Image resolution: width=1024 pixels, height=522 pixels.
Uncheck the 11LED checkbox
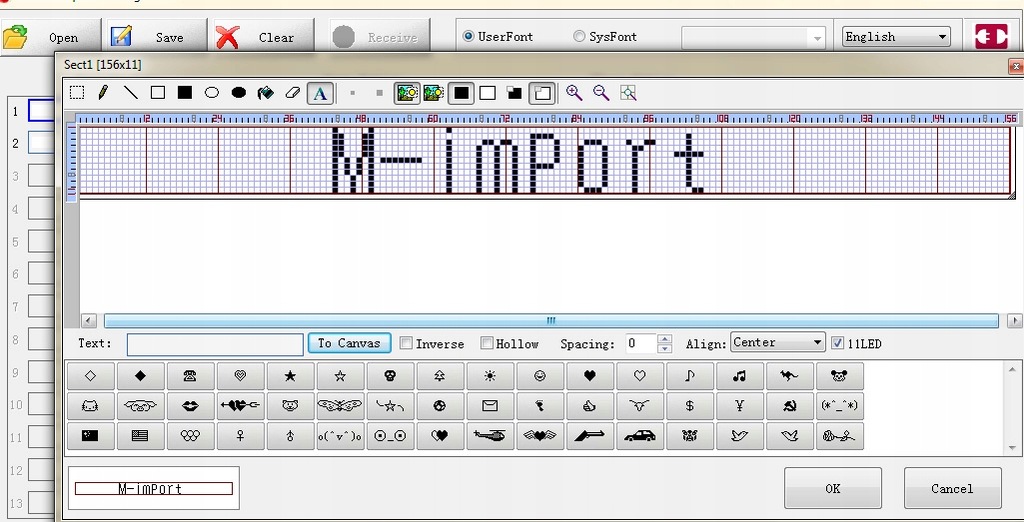838,343
